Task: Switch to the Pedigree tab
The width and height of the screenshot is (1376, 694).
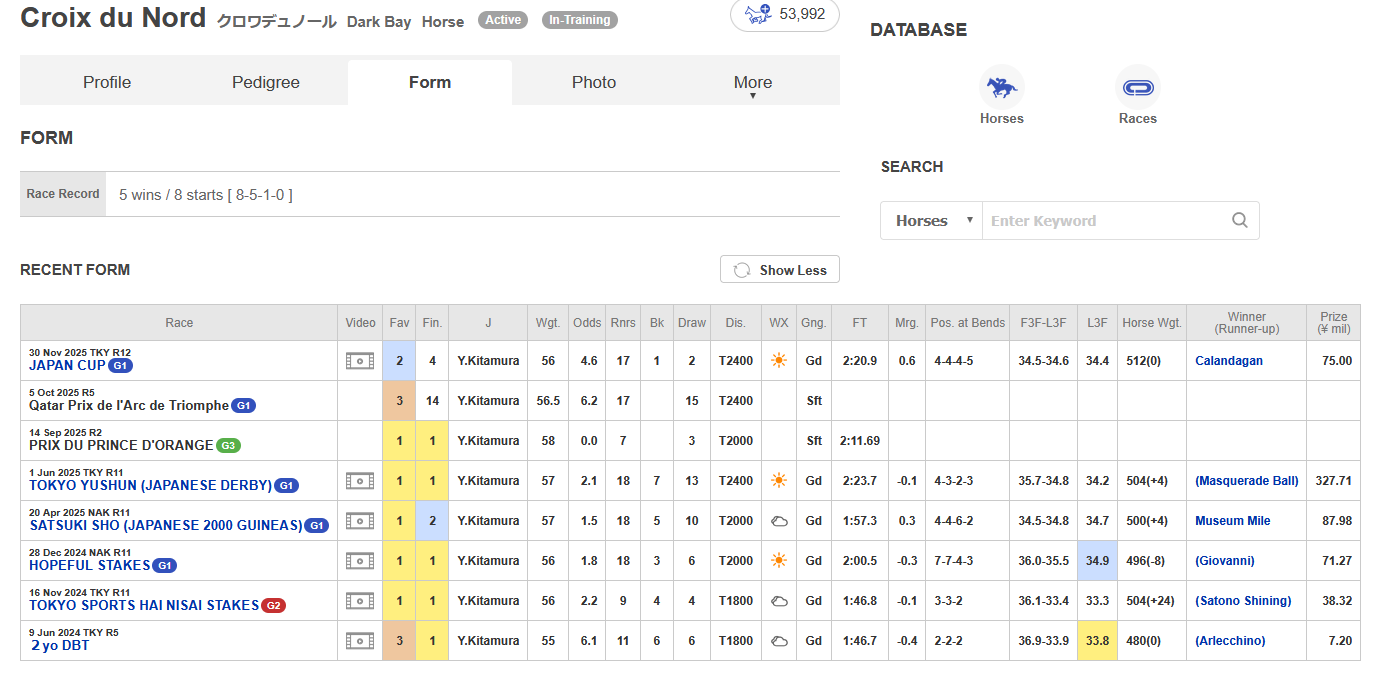Action: coord(266,83)
